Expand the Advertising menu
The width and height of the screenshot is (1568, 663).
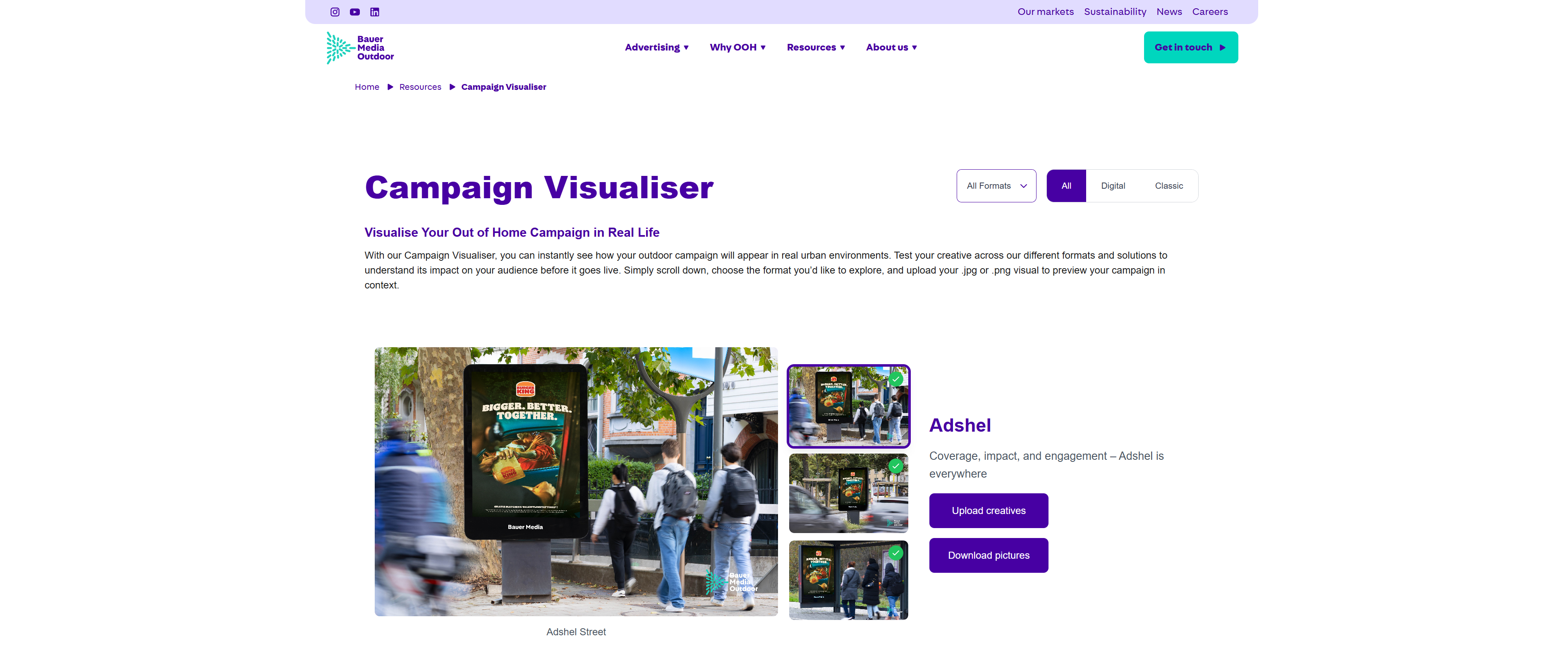point(656,48)
